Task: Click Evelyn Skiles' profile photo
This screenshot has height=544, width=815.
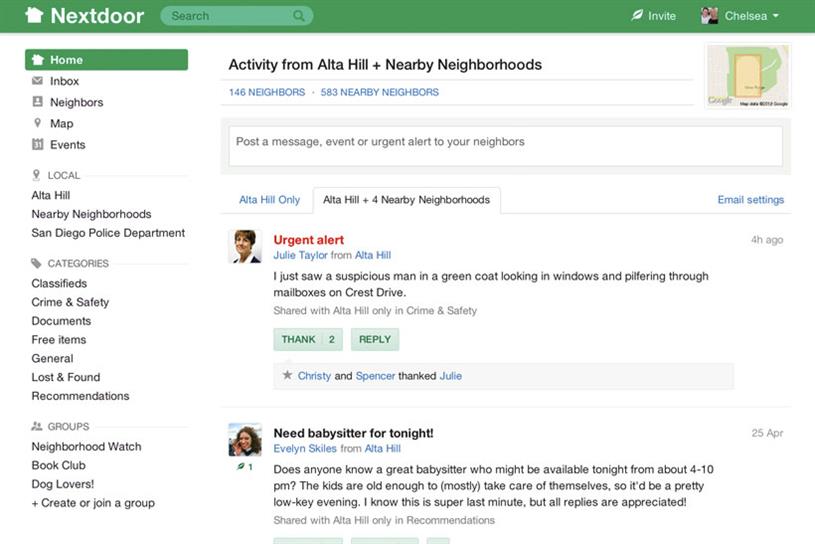Action: pyautogui.click(x=245, y=440)
